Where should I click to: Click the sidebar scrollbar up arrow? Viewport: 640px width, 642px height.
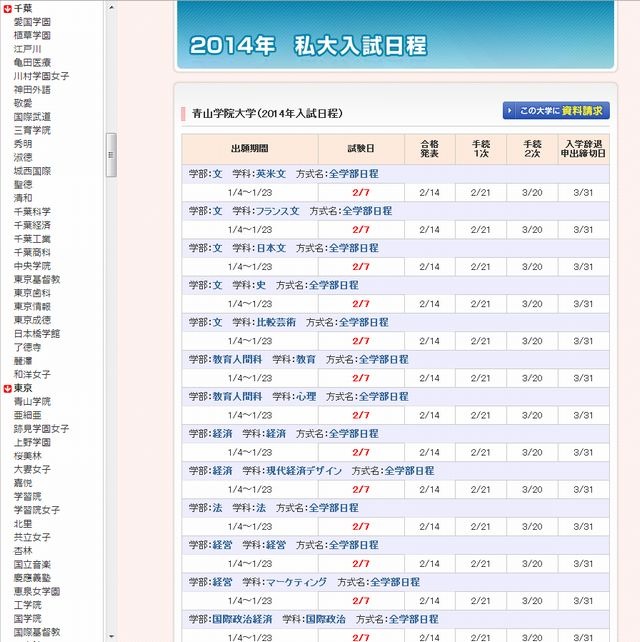pyautogui.click(x=111, y=7)
